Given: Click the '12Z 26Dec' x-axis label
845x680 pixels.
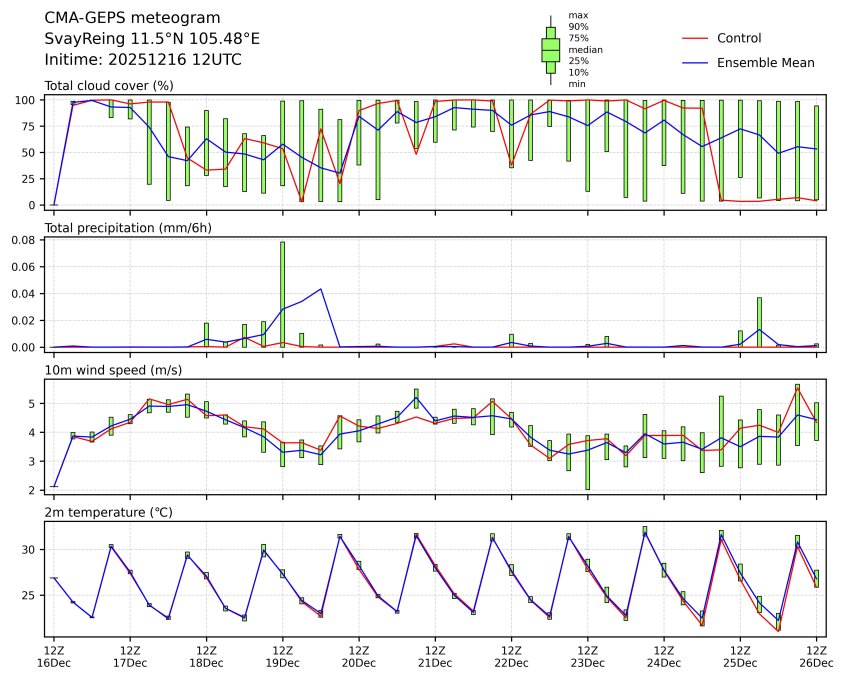Looking at the screenshot, I should [816, 656].
